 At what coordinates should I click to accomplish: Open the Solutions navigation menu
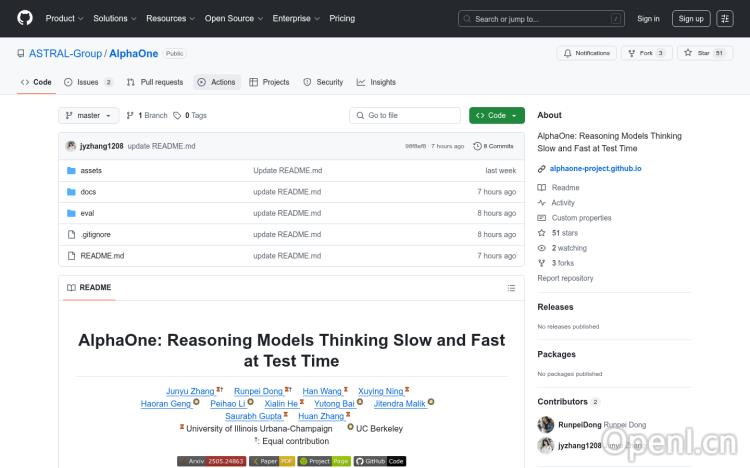[114, 18]
